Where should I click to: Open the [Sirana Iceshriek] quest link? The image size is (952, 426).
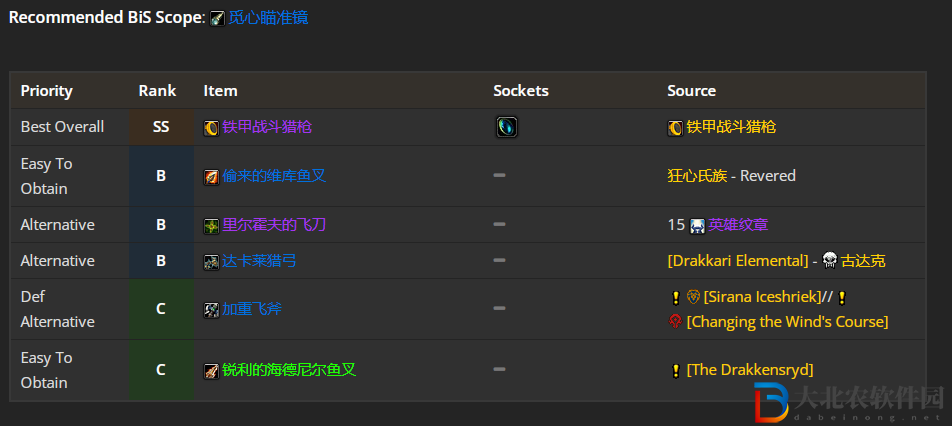[762, 297]
